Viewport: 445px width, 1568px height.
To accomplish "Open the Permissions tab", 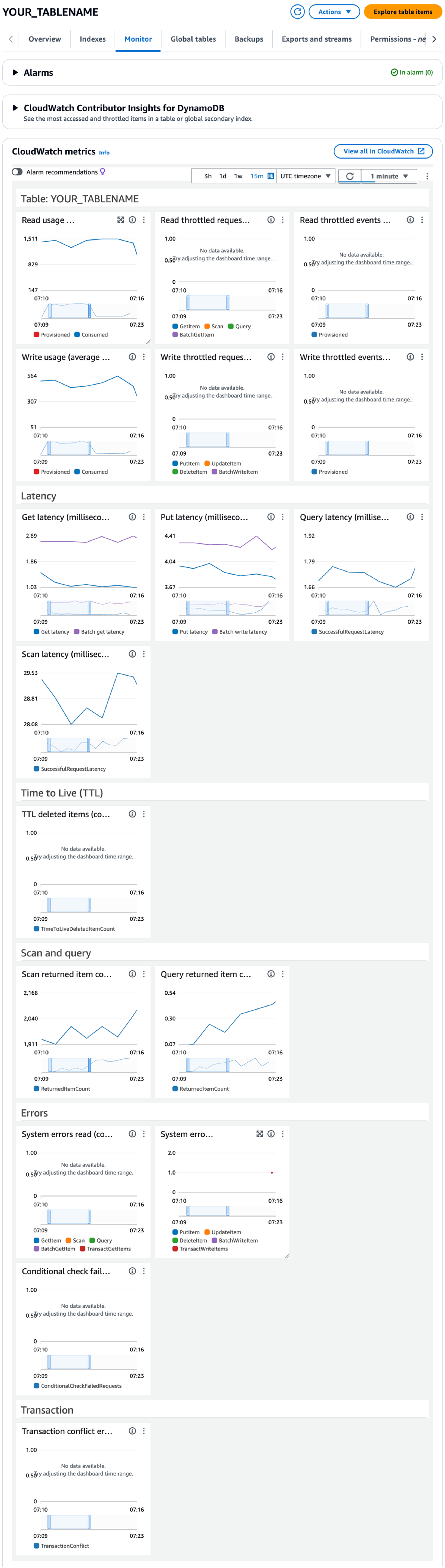I will (398, 39).
